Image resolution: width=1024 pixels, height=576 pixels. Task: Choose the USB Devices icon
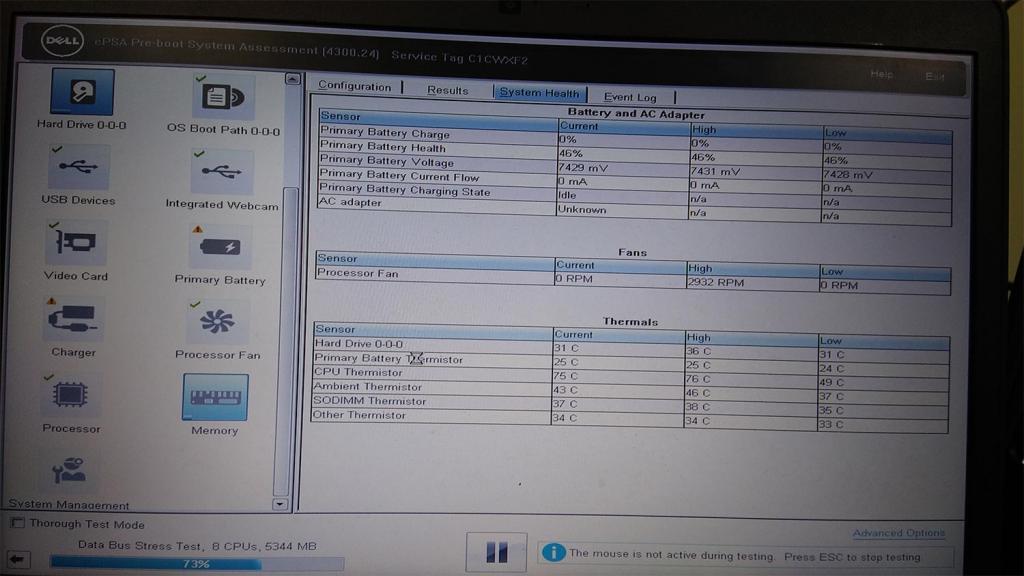[79, 168]
